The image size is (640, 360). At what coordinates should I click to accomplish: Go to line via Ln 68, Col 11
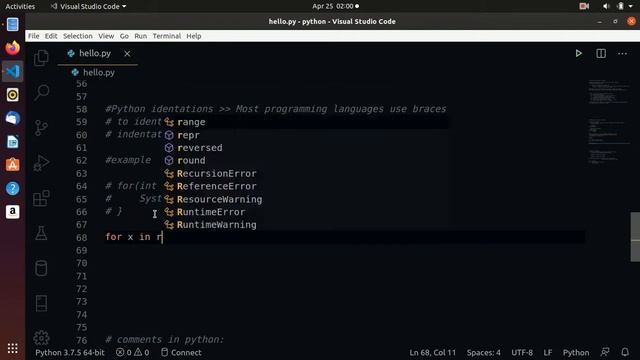click(x=433, y=352)
